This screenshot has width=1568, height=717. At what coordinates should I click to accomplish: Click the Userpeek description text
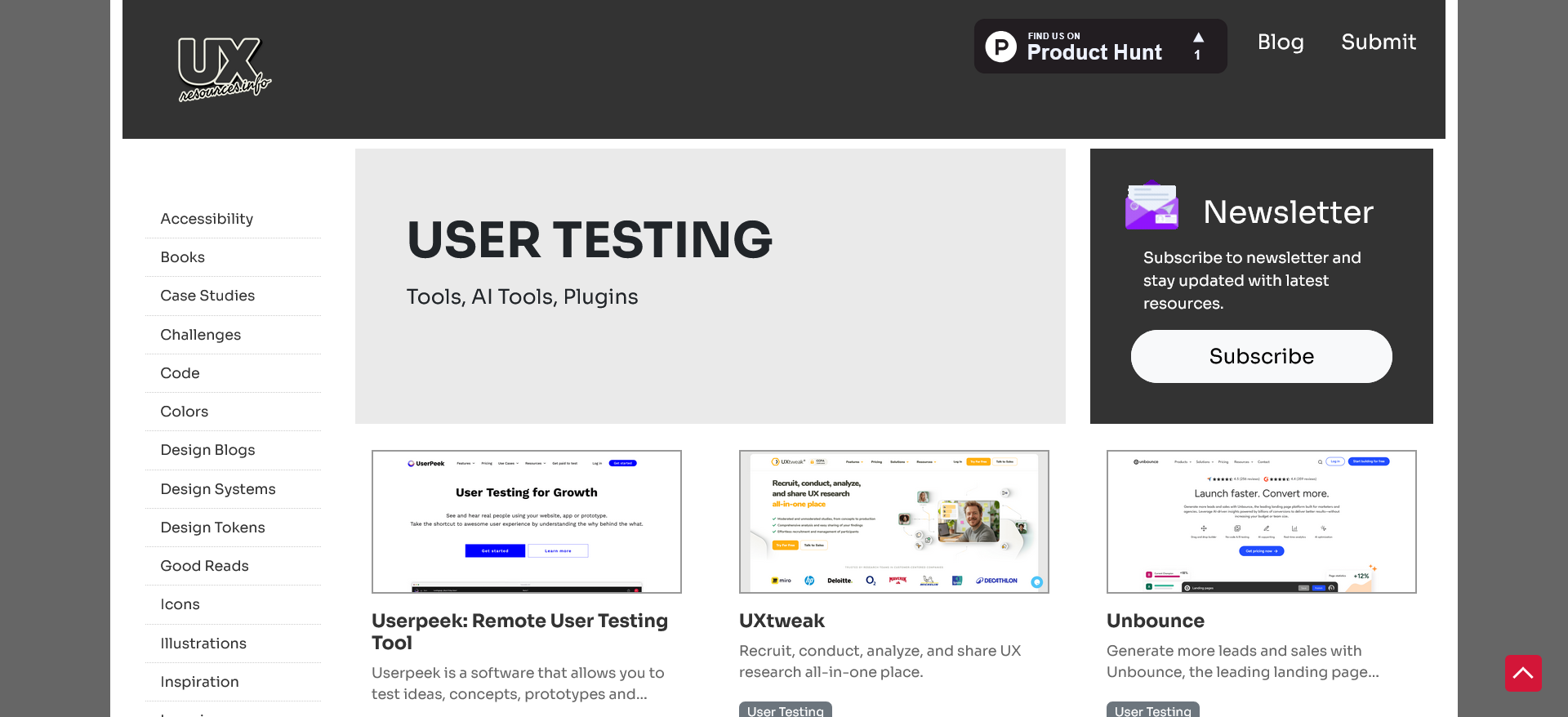pyautogui.click(x=518, y=684)
